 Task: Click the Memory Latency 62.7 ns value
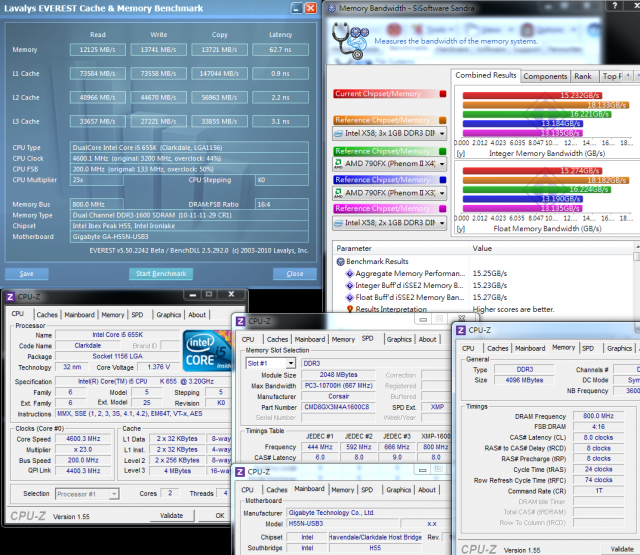coord(280,50)
